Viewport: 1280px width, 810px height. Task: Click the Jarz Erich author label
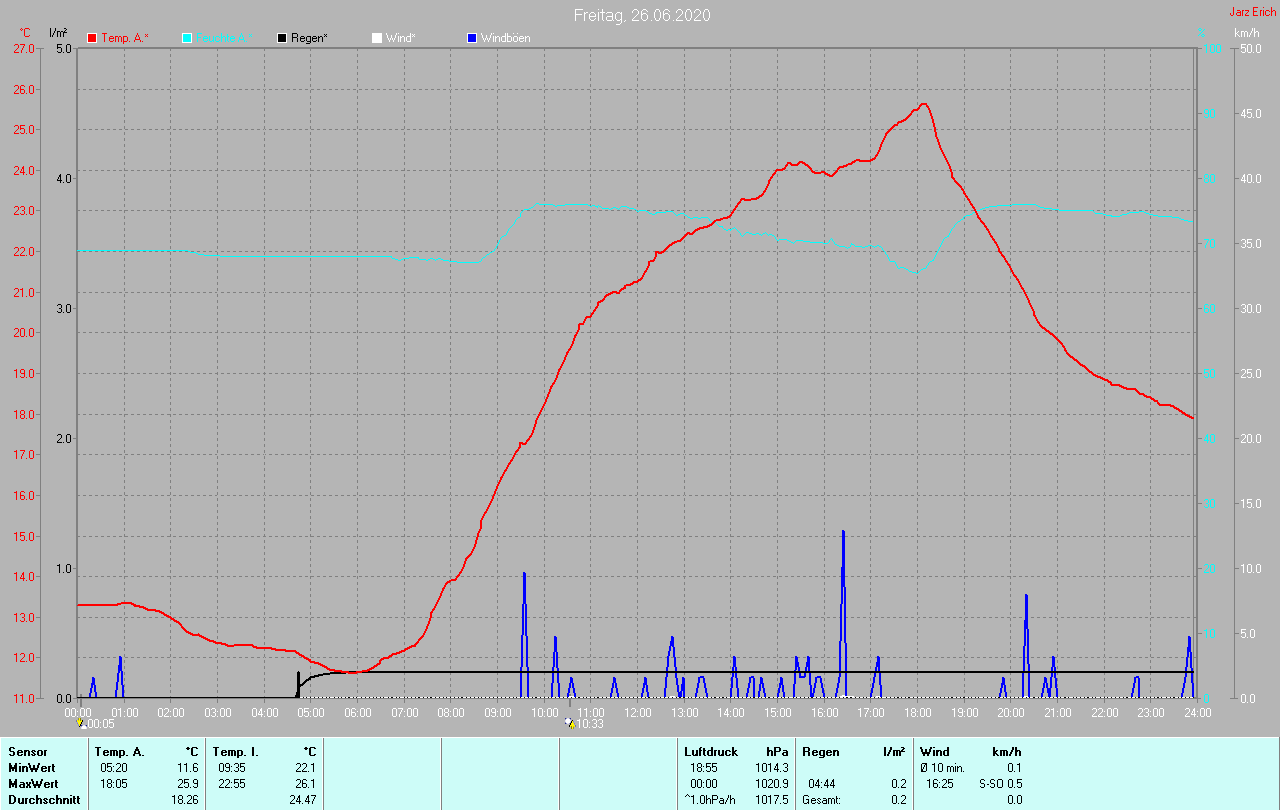(1252, 12)
